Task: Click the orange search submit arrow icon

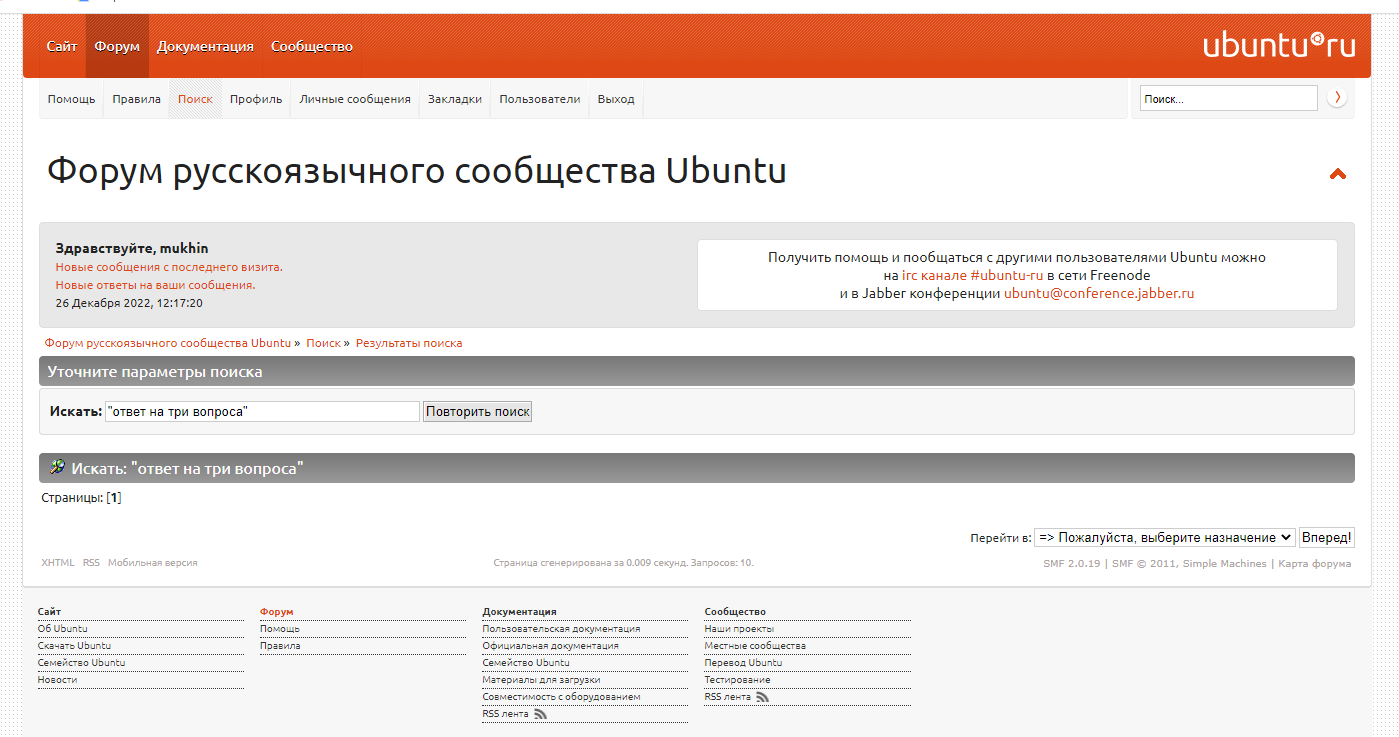Action: pos(1337,98)
